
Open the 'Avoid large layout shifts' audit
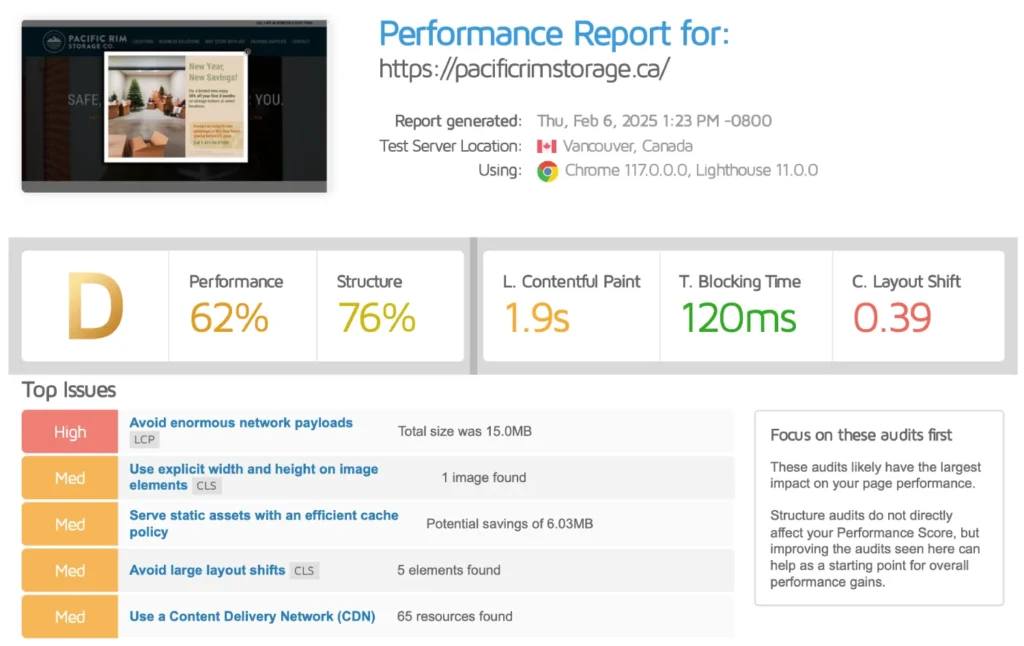[x=207, y=570]
